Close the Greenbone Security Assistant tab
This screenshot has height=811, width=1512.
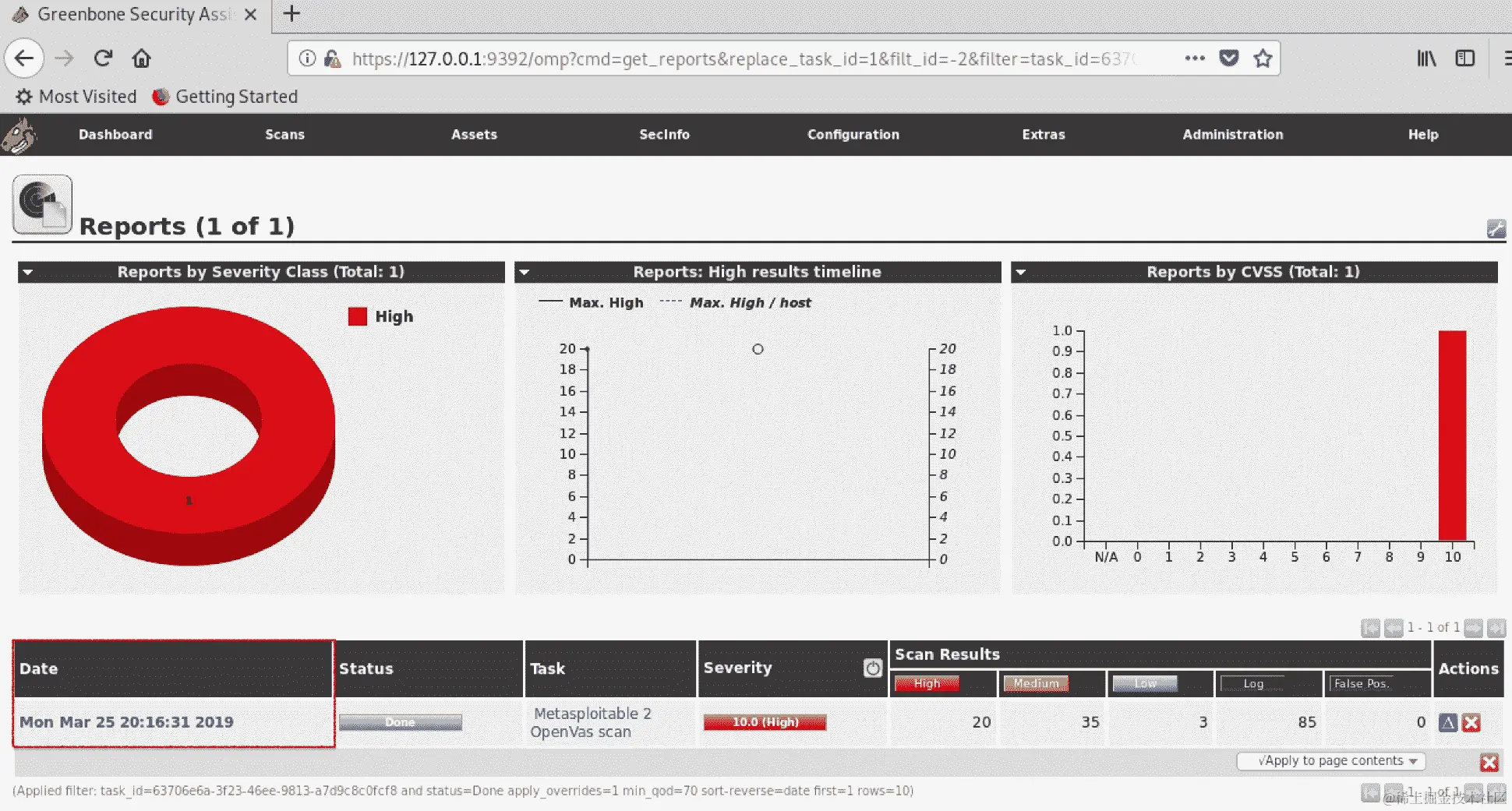click(250, 15)
